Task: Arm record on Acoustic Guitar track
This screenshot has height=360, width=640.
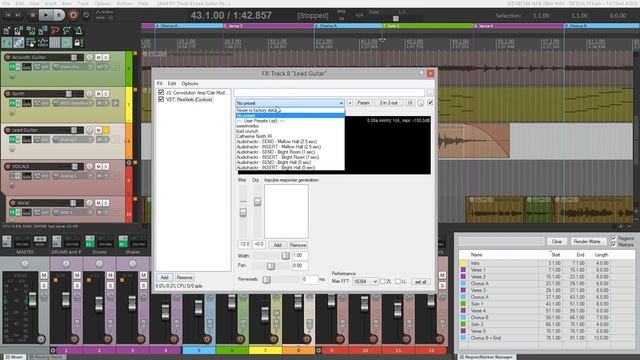Action: pyautogui.click(x=7, y=57)
